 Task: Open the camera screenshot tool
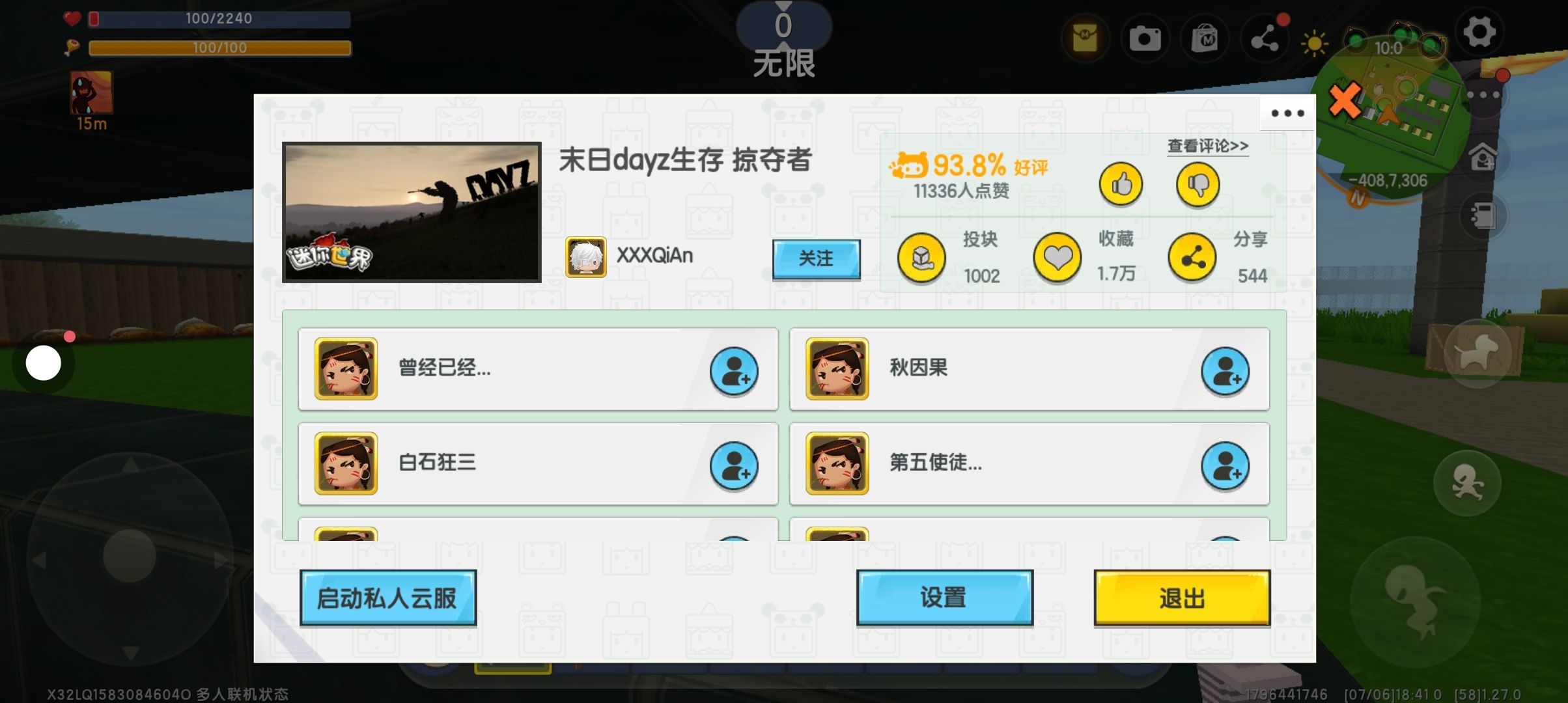(1145, 39)
